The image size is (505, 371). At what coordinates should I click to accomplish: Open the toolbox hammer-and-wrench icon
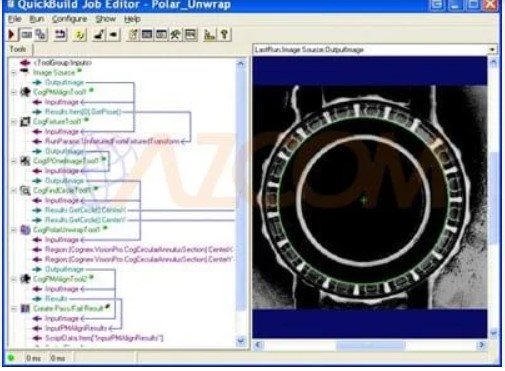[x=176, y=34]
